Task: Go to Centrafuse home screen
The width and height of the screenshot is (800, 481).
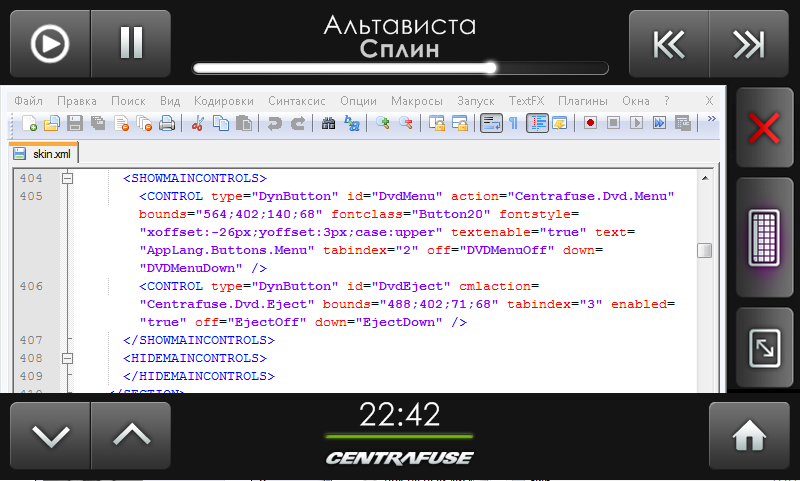Action: 749,436
